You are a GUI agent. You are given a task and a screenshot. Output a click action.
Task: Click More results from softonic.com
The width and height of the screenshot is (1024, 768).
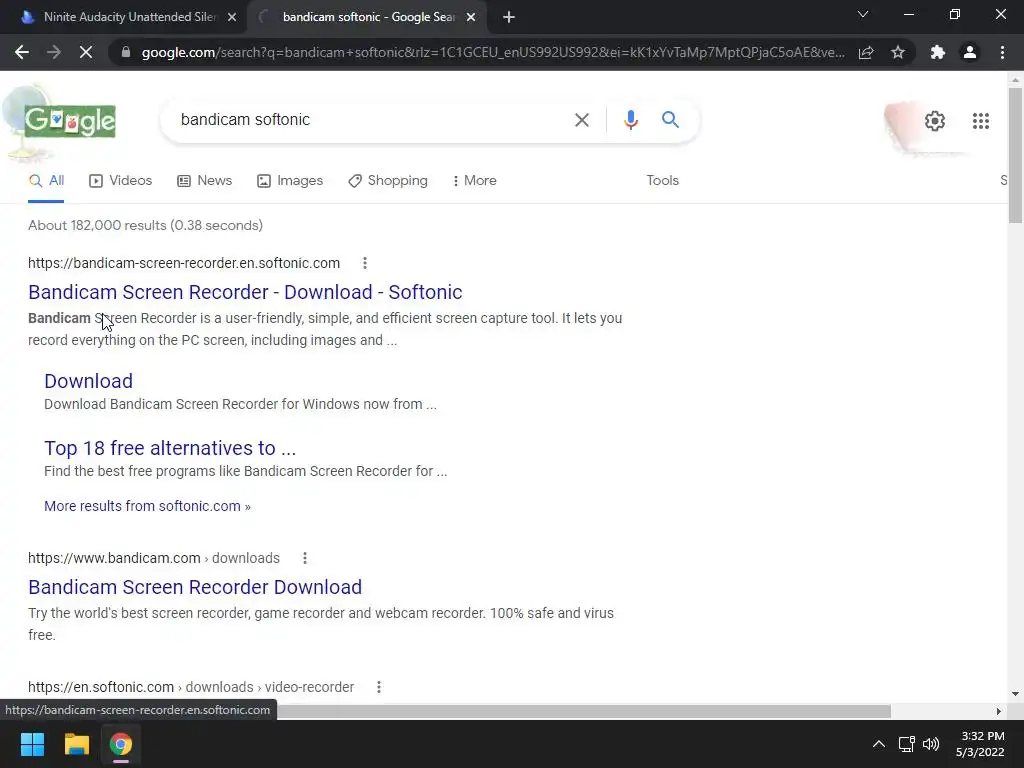tap(147, 506)
